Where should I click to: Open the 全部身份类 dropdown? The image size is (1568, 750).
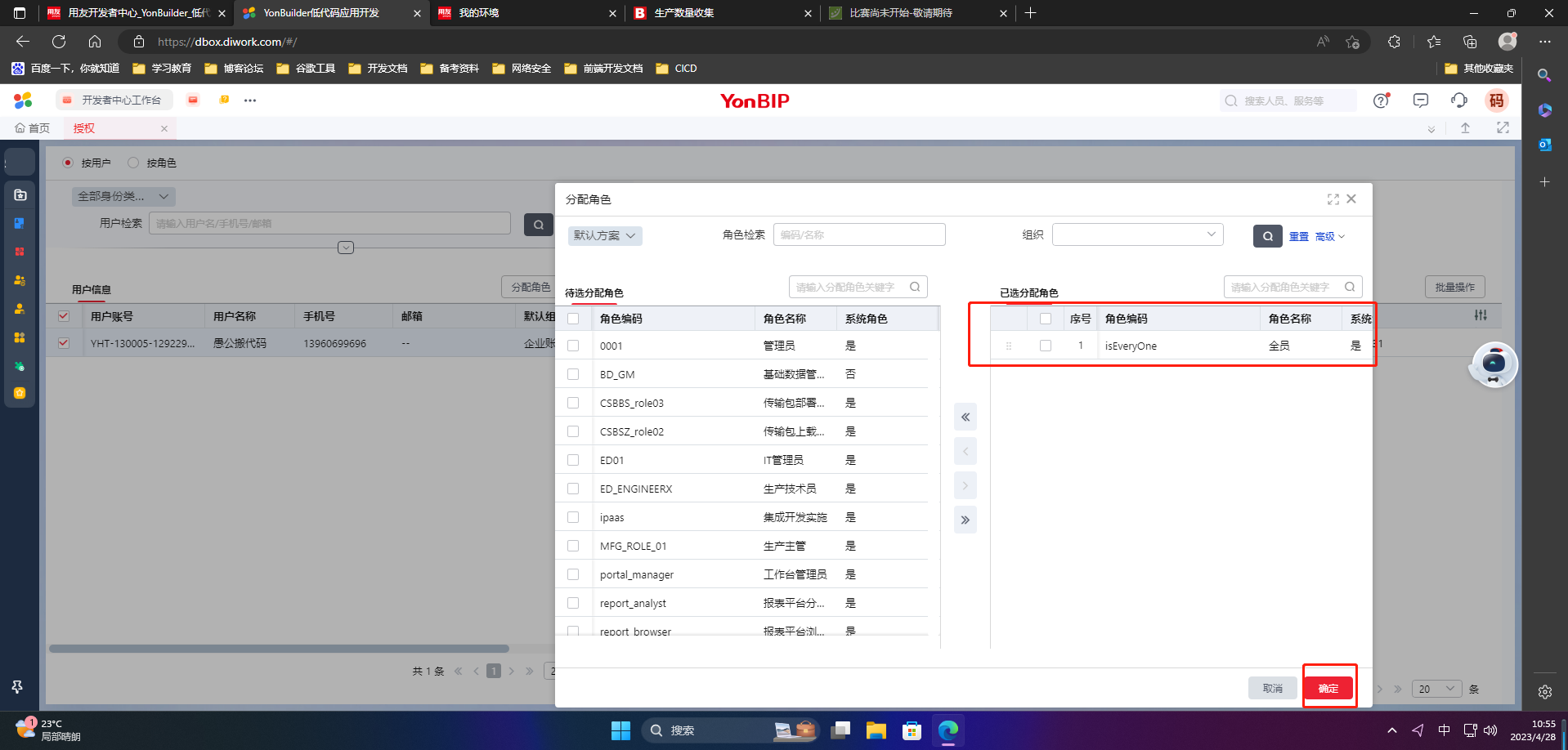(123, 196)
